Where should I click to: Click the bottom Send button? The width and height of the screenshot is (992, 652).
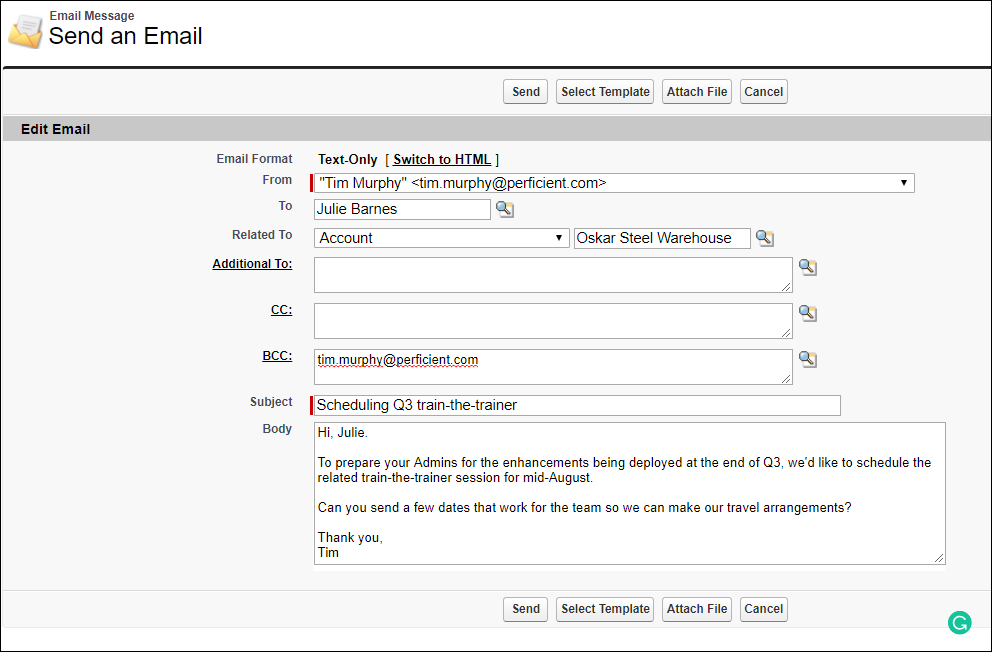click(526, 609)
